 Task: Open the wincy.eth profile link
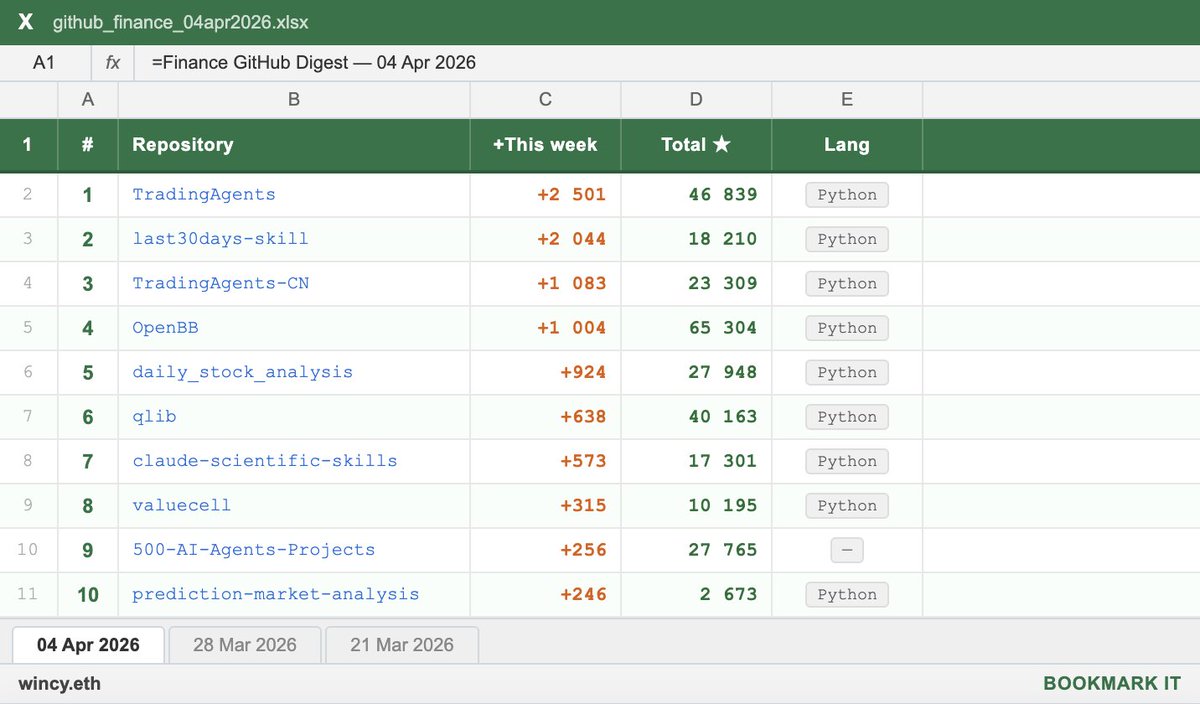tap(62, 683)
